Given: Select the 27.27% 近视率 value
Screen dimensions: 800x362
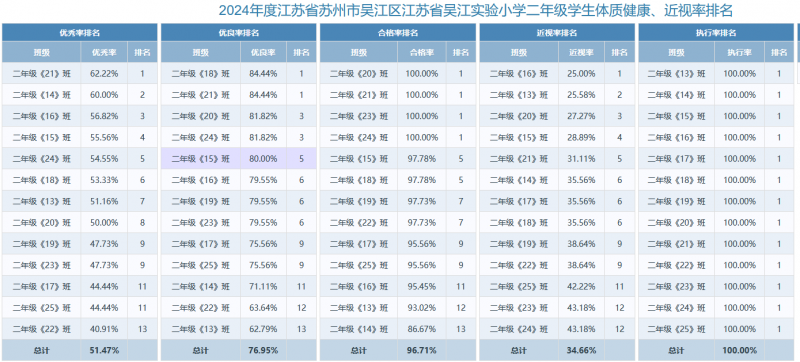Looking at the screenshot, I should pos(581,116).
